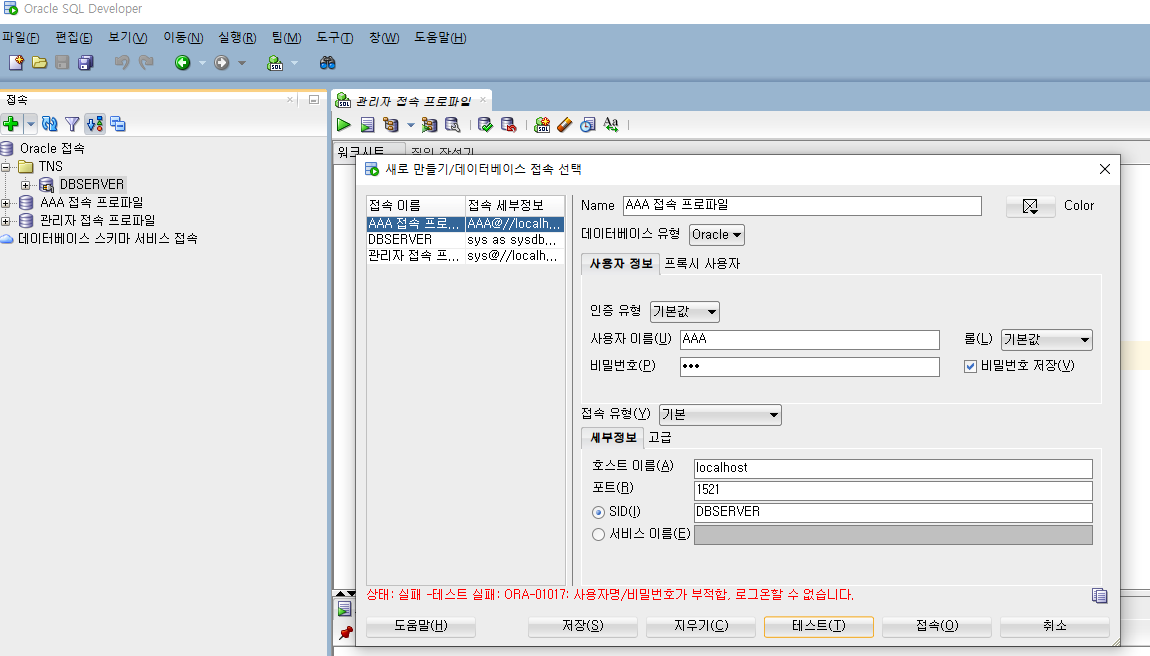Expand the 관리자 접속 프로파일 tree node
This screenshot has width=1150, height=656.
coord(6,221)
